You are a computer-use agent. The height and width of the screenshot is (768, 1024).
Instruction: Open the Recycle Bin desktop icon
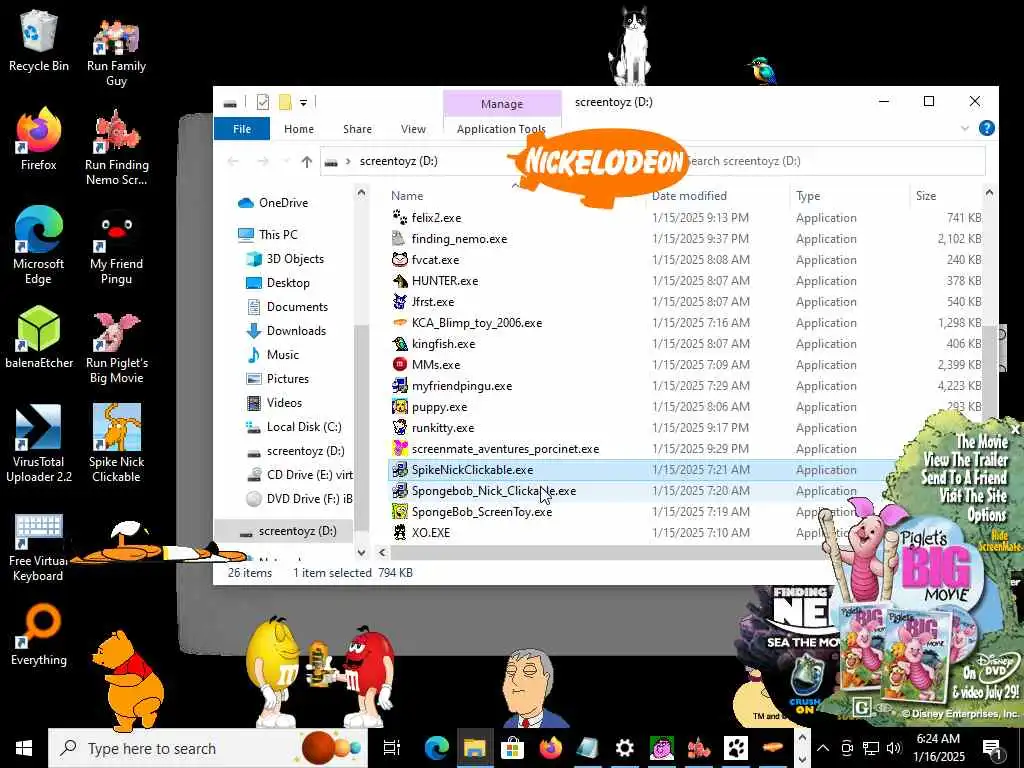[x=39, y=42]
